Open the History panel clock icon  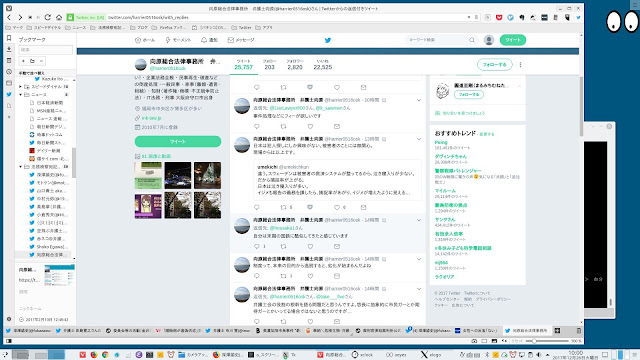[x=9, y=72]
